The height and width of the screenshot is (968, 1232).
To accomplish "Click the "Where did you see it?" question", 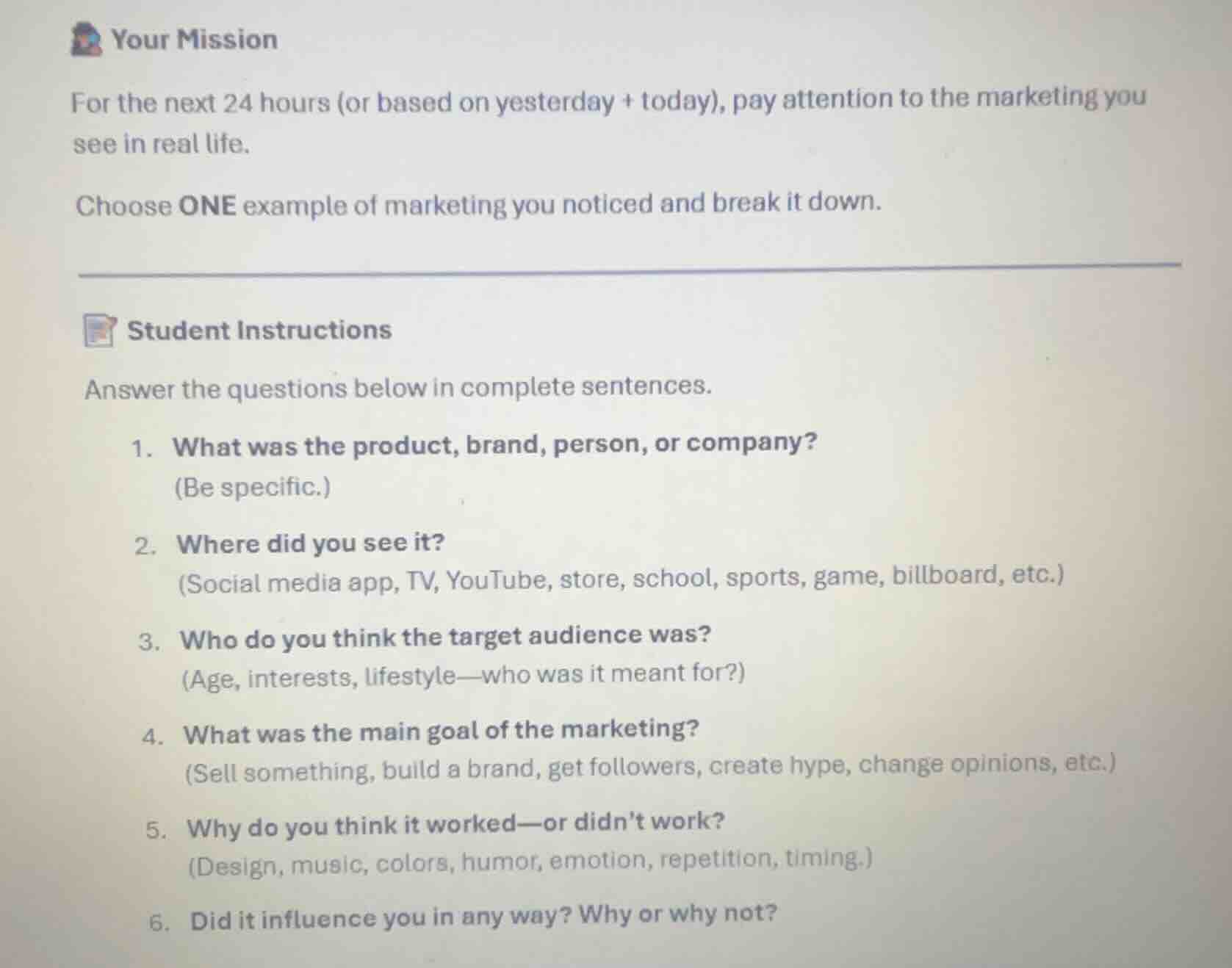I will click(x=311, y=543).
